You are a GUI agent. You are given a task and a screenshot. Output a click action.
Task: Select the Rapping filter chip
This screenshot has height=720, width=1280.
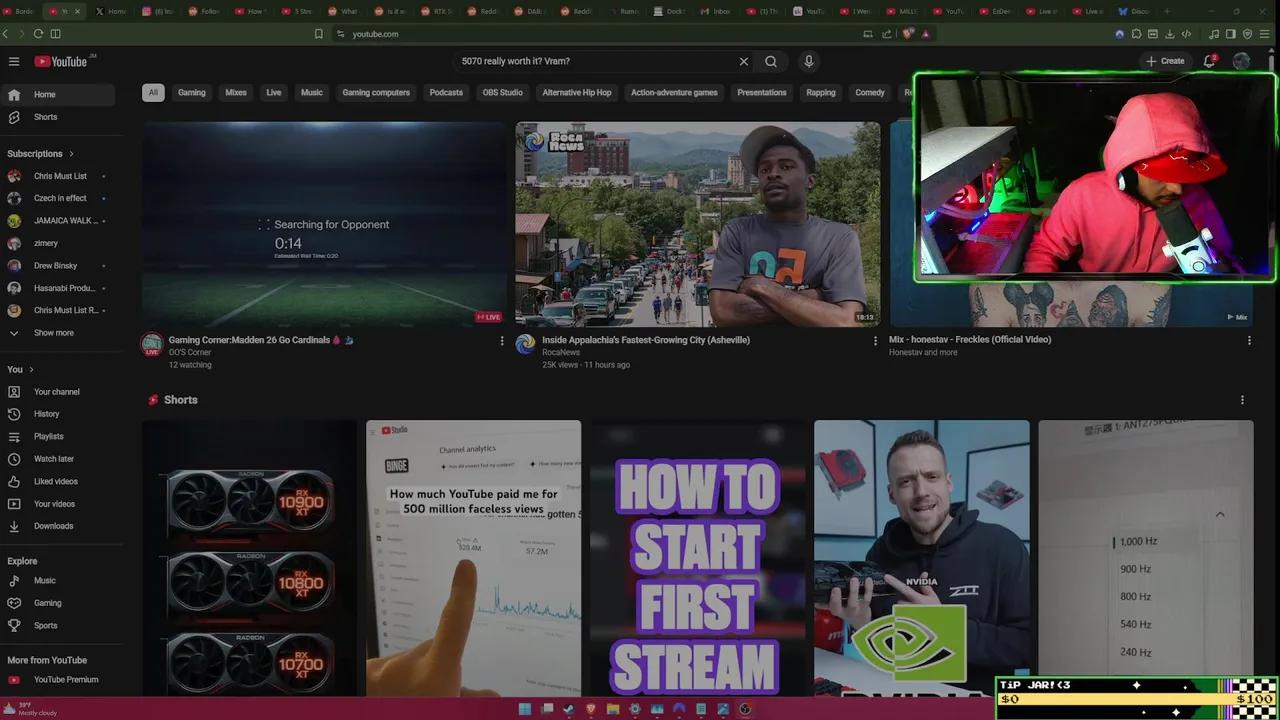click(x=821, y=93)
